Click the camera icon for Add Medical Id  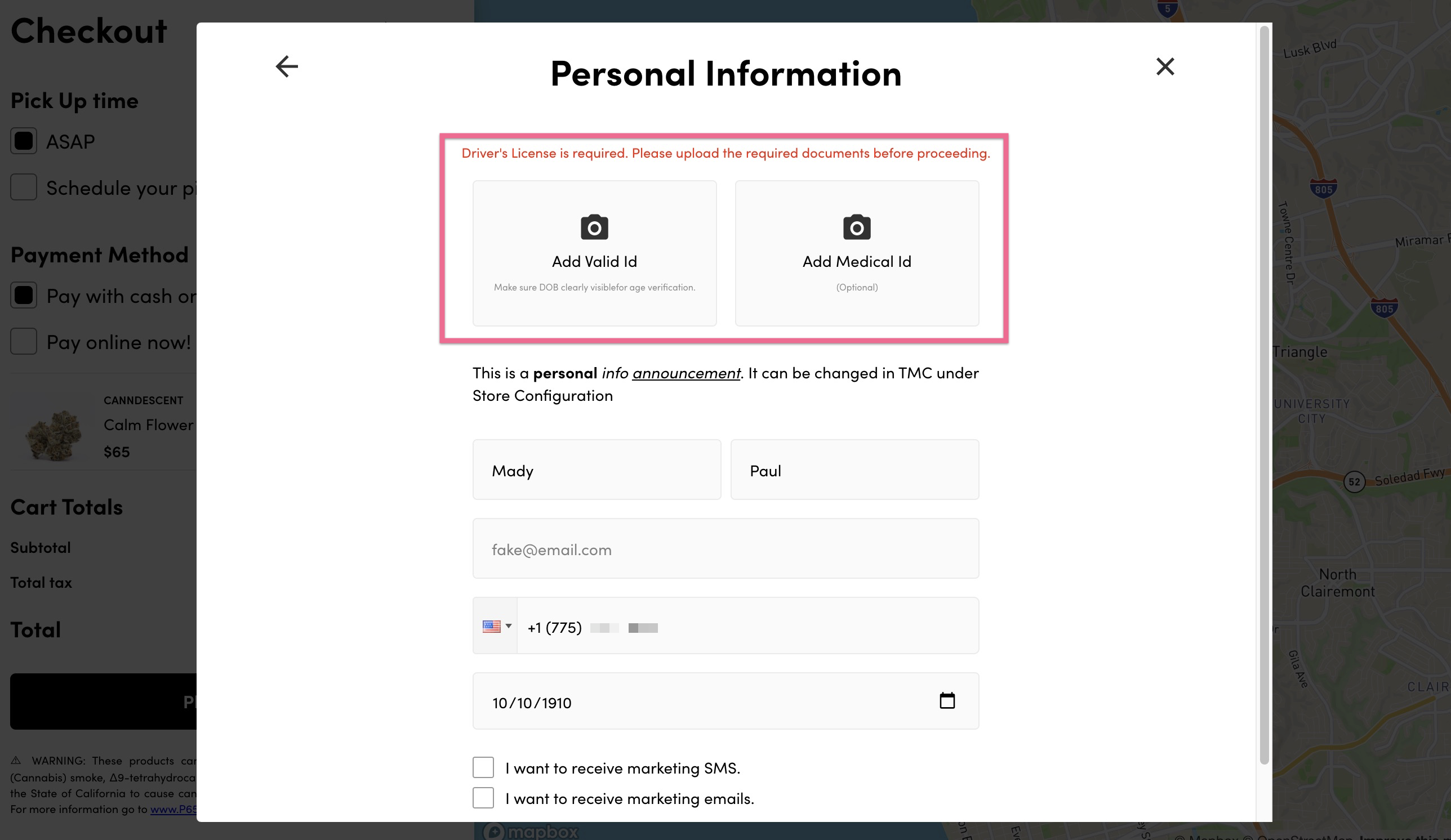click(857, 227)
